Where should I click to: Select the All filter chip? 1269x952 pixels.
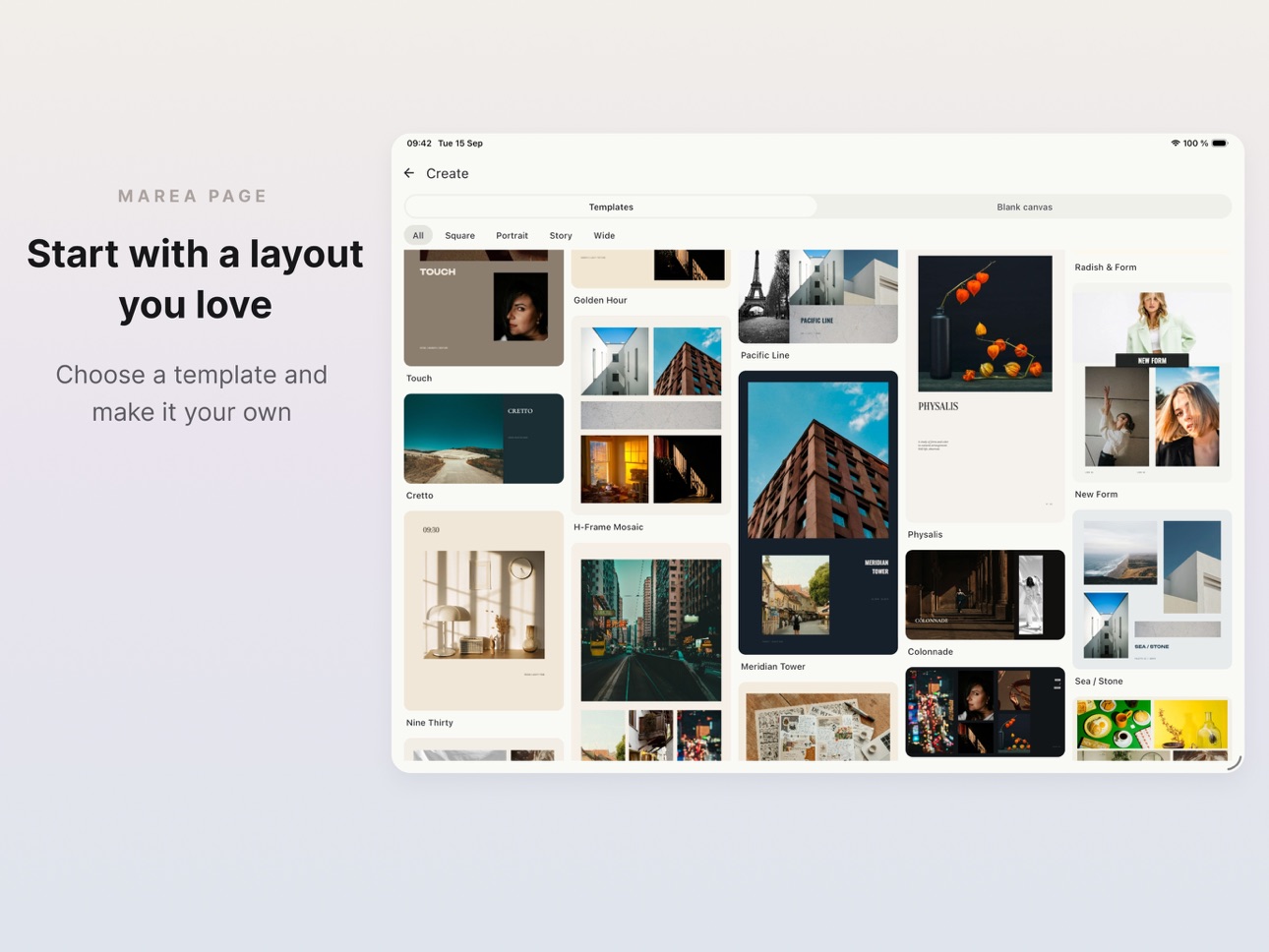[418, 236]
